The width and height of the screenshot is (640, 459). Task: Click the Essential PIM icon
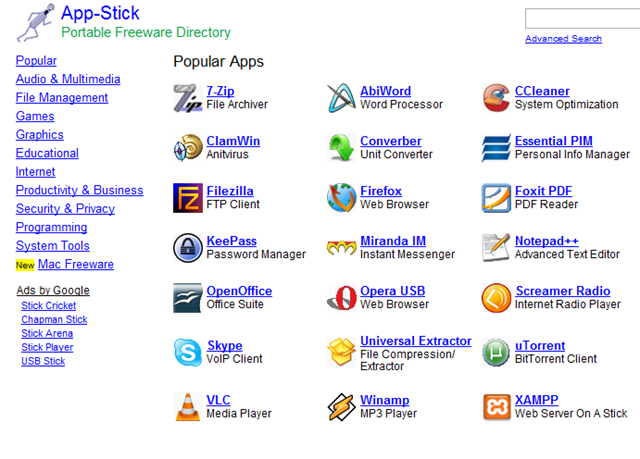coord(496,148)
